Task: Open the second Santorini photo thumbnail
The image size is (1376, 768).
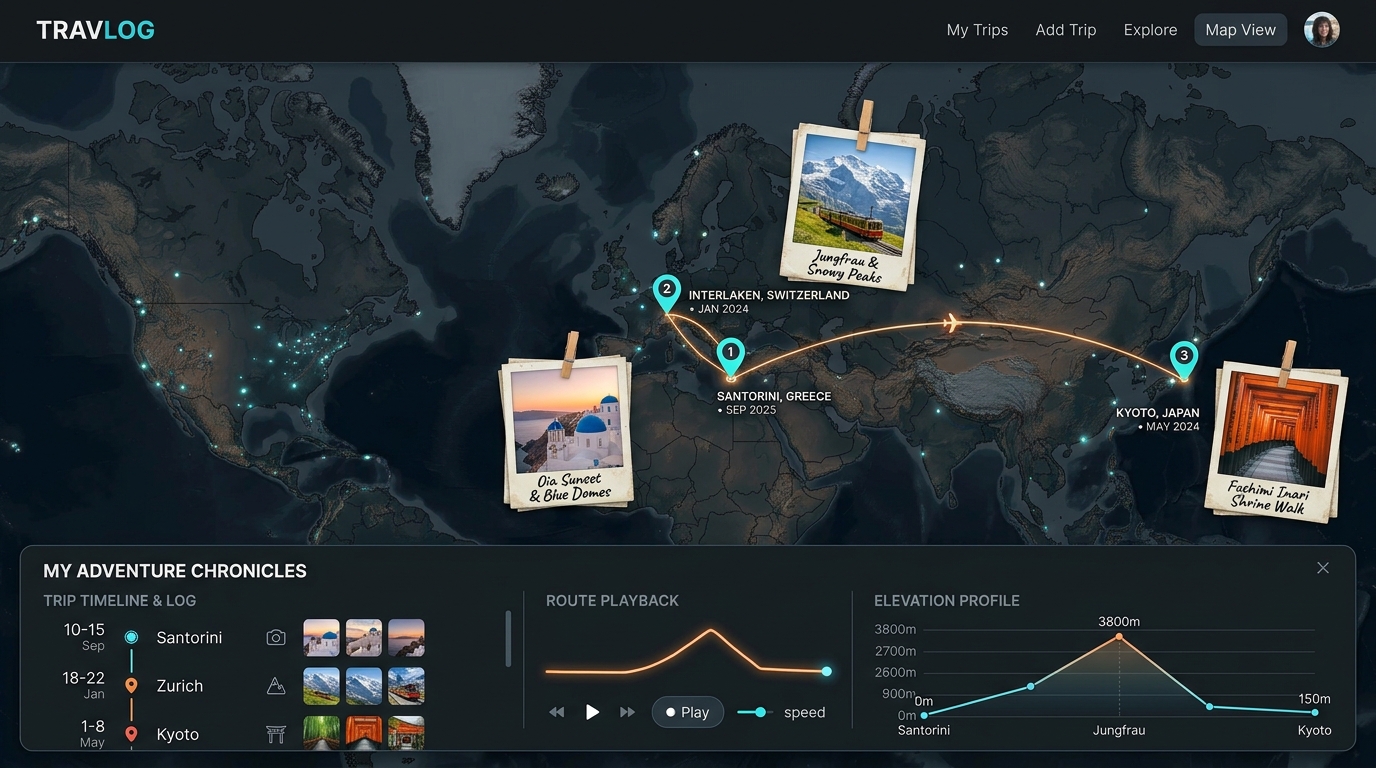Action: tap(363, 638)
